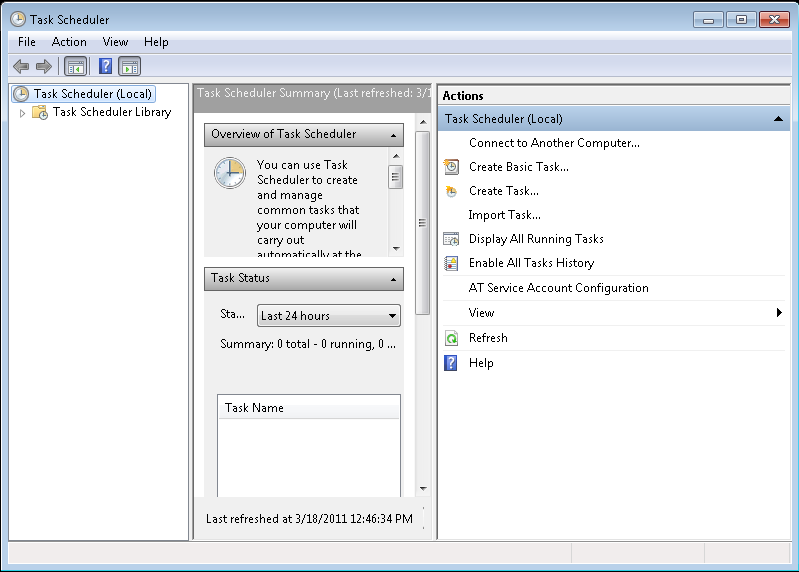This screenshot has height=572, width=799.
Task: Minimize the Task Scheduler window
Action: pyautogui.click(x=708, y=20)
